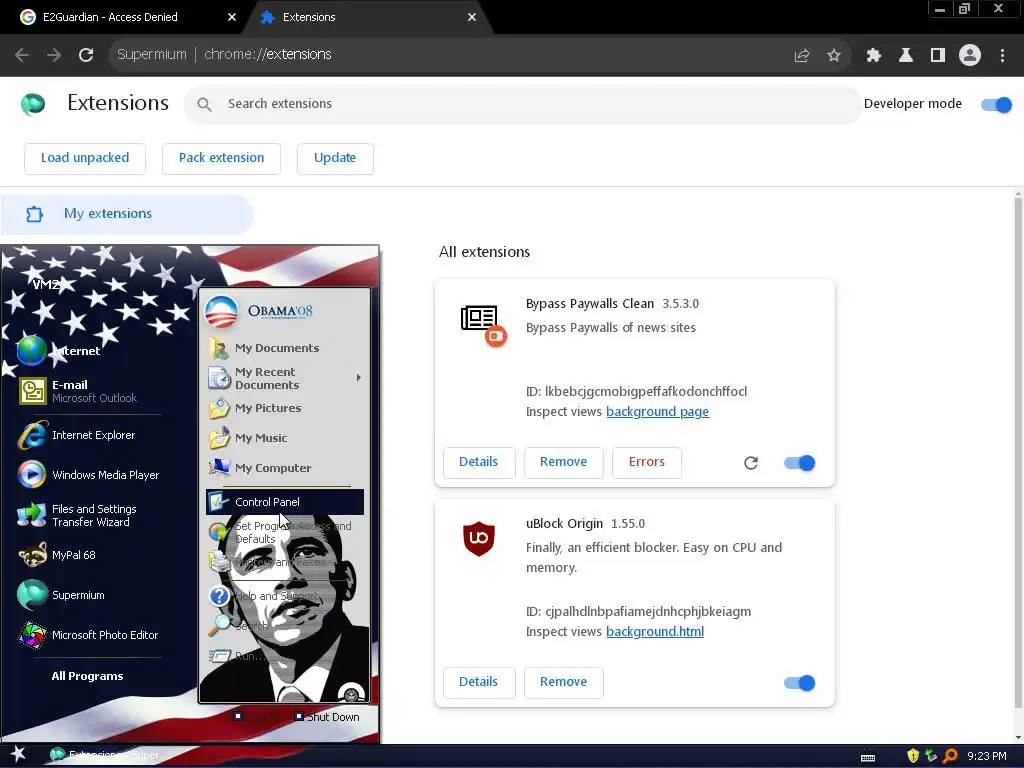Focus the Search extensions field
The image size is (1024, 768).
pos(522,104)
